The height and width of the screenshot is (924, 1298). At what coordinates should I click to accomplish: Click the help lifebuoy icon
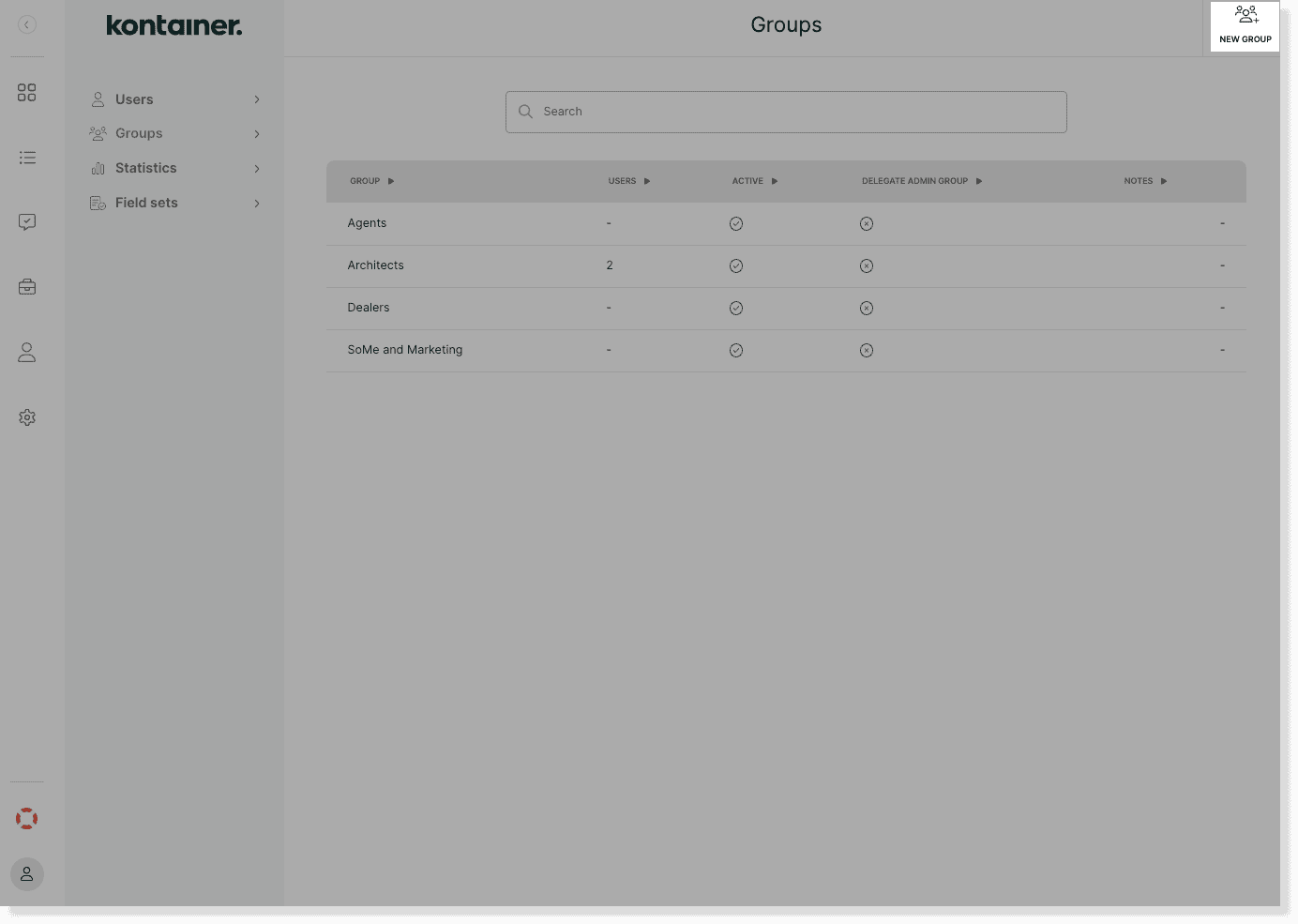point(26,818)
